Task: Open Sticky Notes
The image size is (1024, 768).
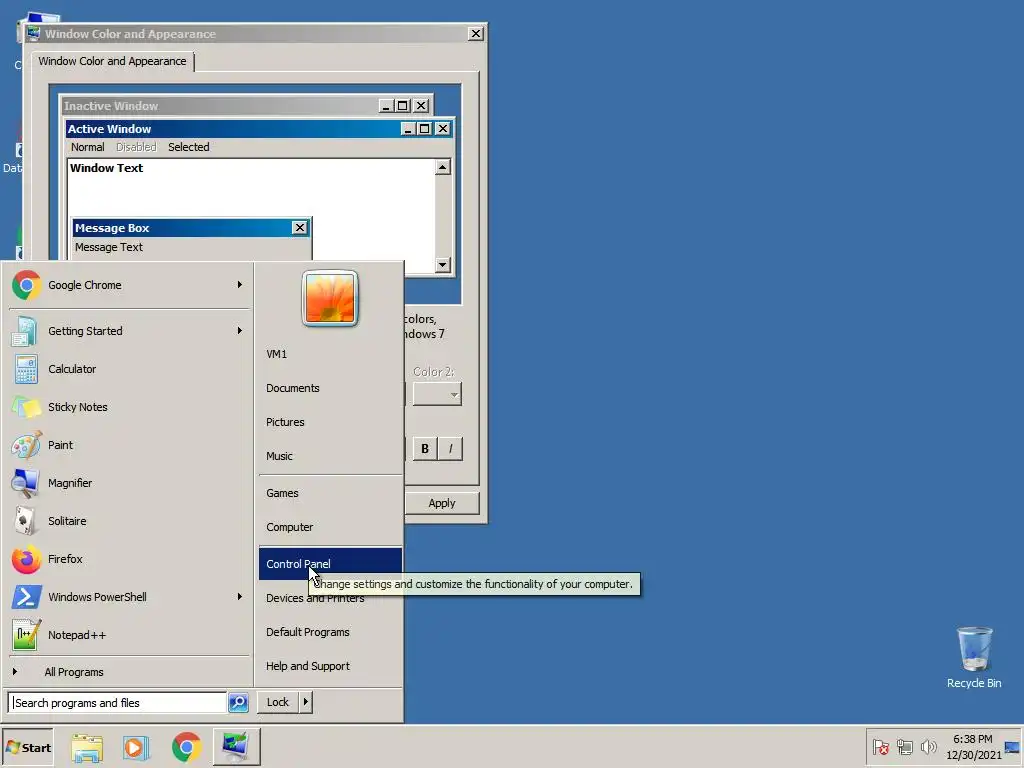Action: point(127,407)
